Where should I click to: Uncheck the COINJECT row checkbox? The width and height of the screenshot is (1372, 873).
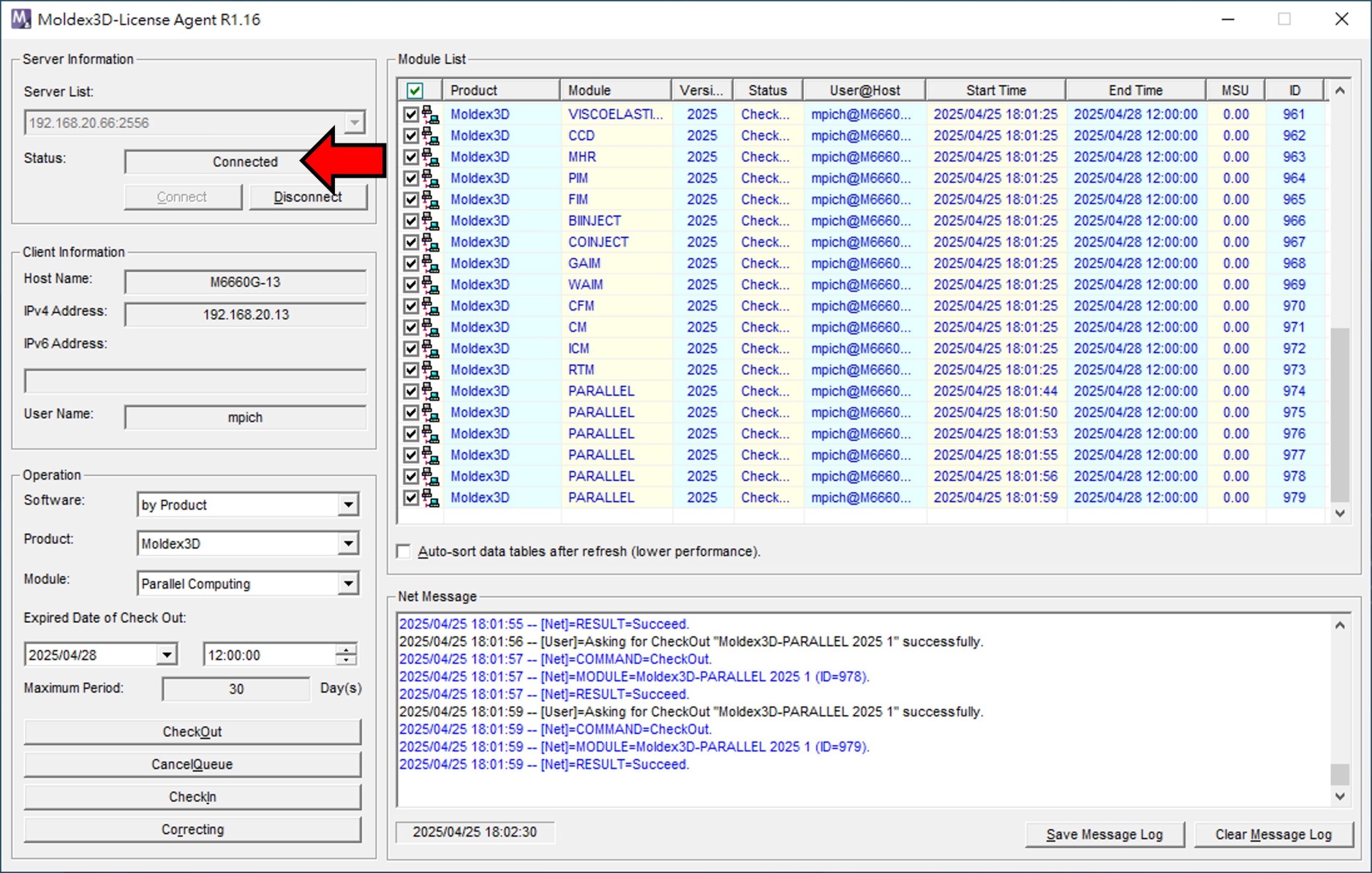411,242
